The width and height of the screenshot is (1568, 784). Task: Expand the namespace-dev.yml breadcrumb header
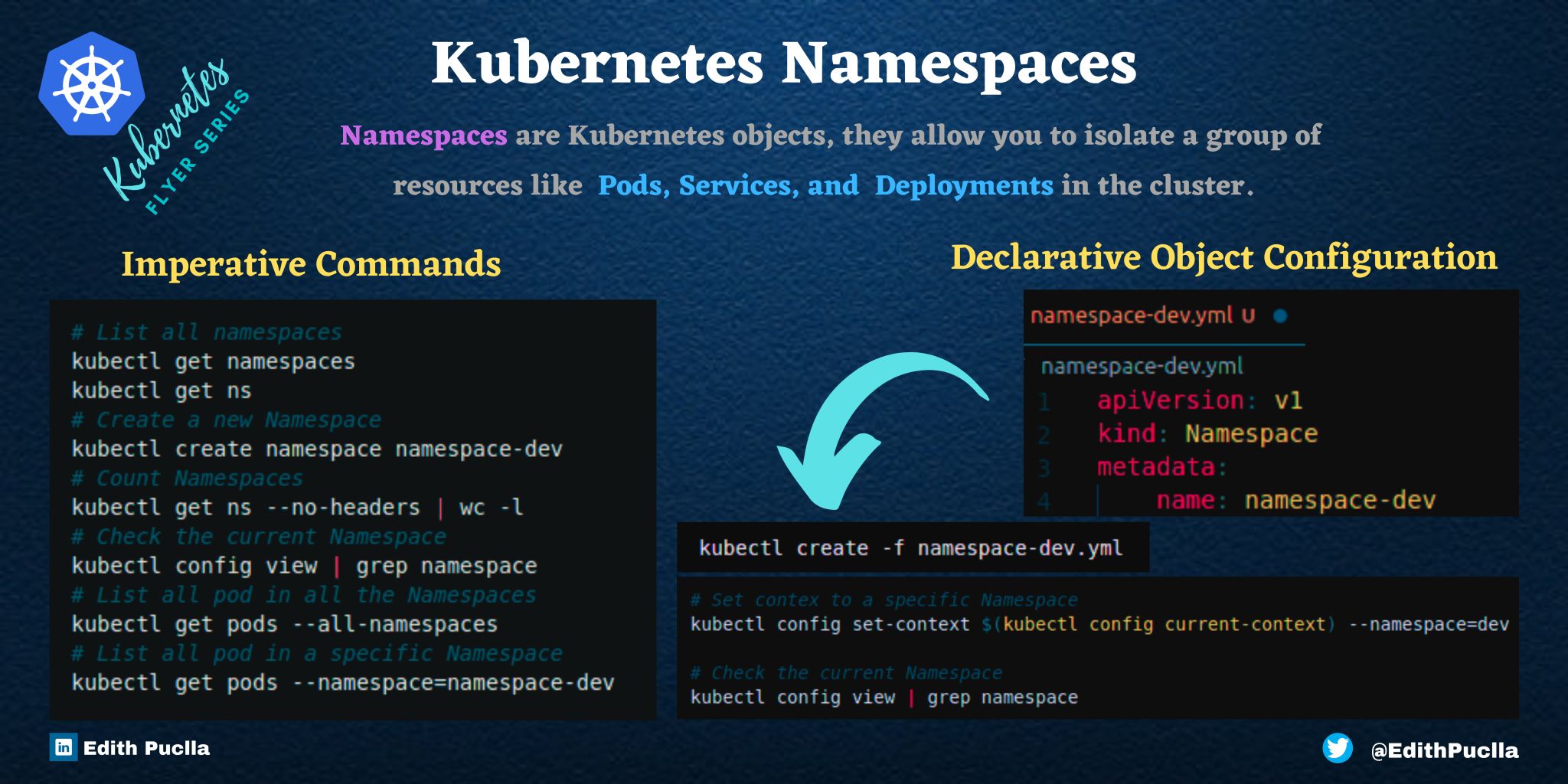[x=1141, y=367]
